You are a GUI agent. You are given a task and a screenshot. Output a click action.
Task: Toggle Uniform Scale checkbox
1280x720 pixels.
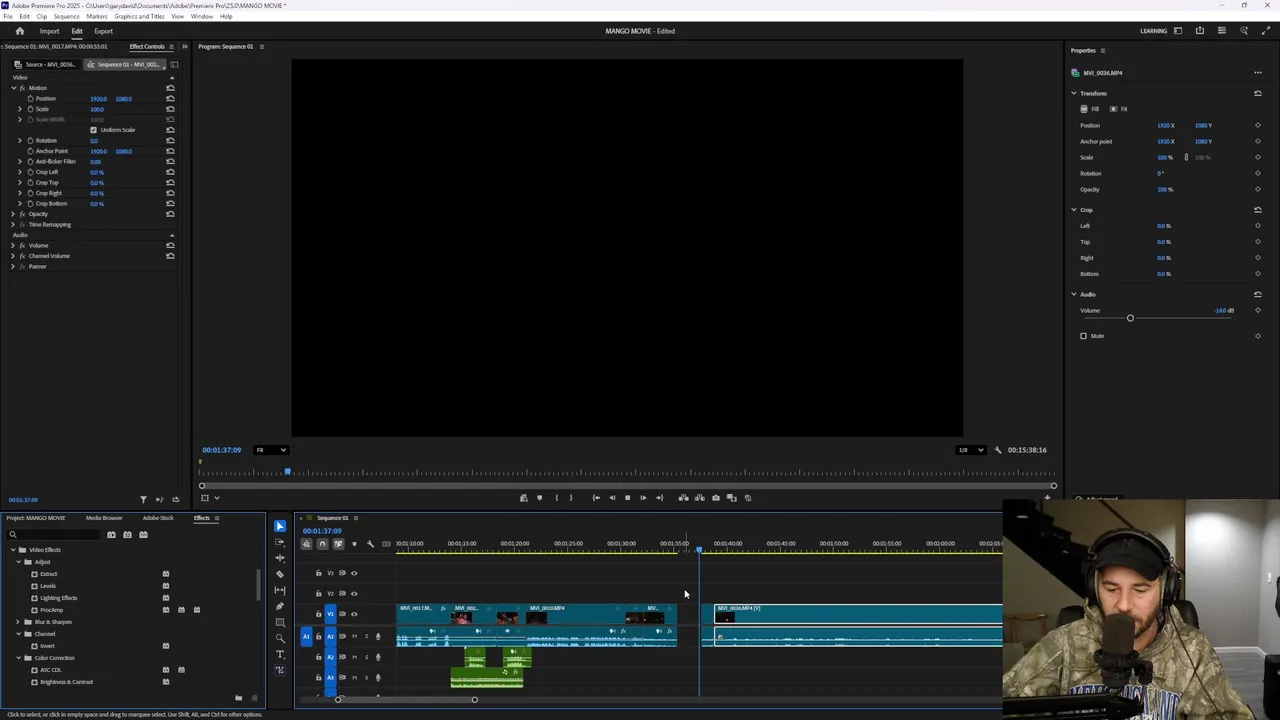coord(94,130)
